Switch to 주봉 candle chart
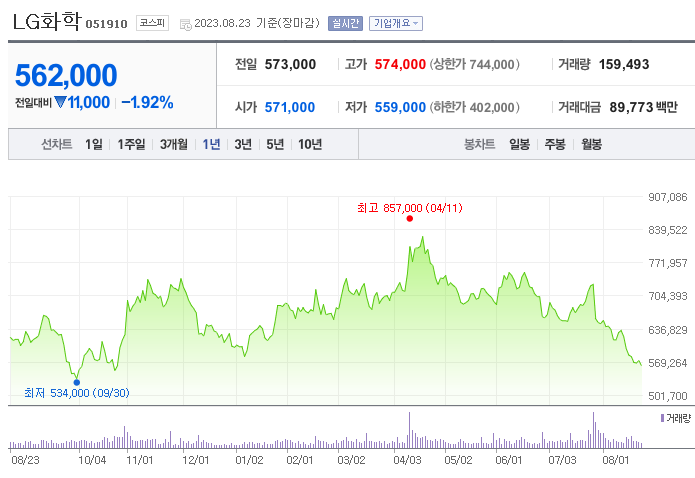695x478 pixels. click(x=555, y=144)
